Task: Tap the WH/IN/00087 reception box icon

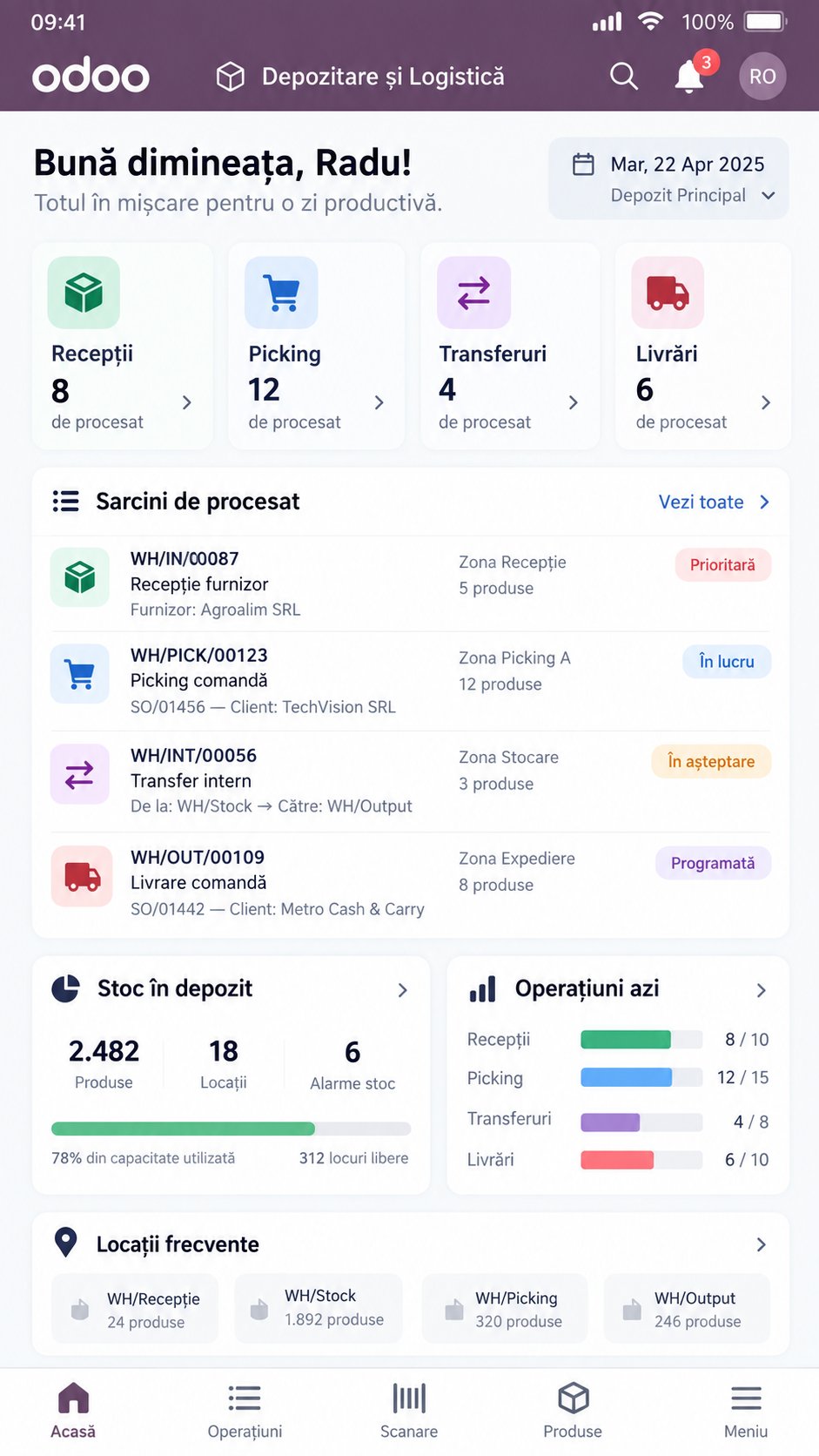Action: [80, 576]
